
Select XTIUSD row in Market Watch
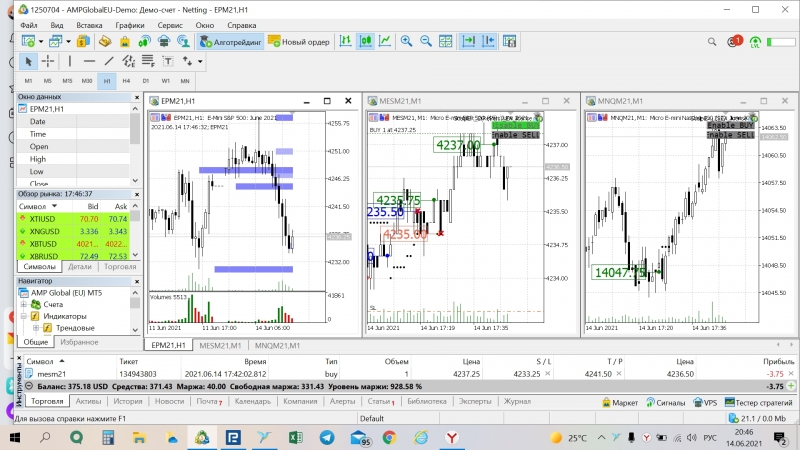(73, 219)
